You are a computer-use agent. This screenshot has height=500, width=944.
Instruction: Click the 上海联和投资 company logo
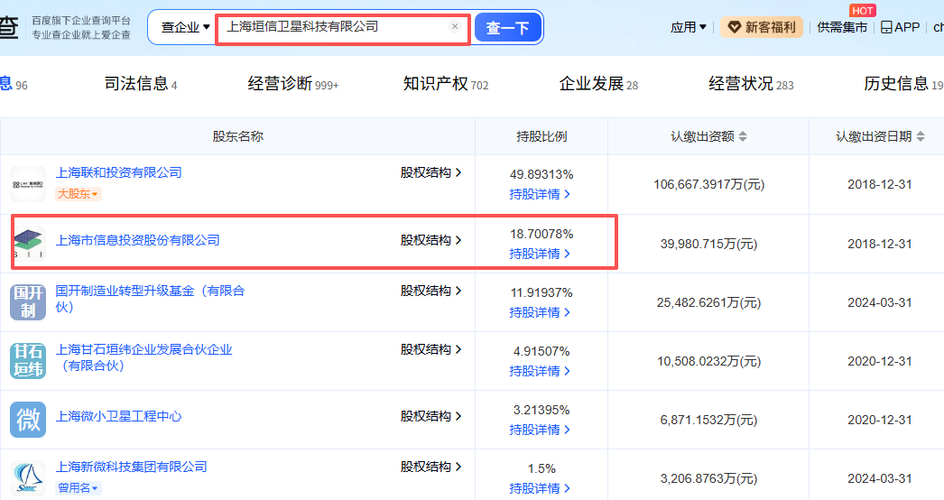tap(28, 184)
